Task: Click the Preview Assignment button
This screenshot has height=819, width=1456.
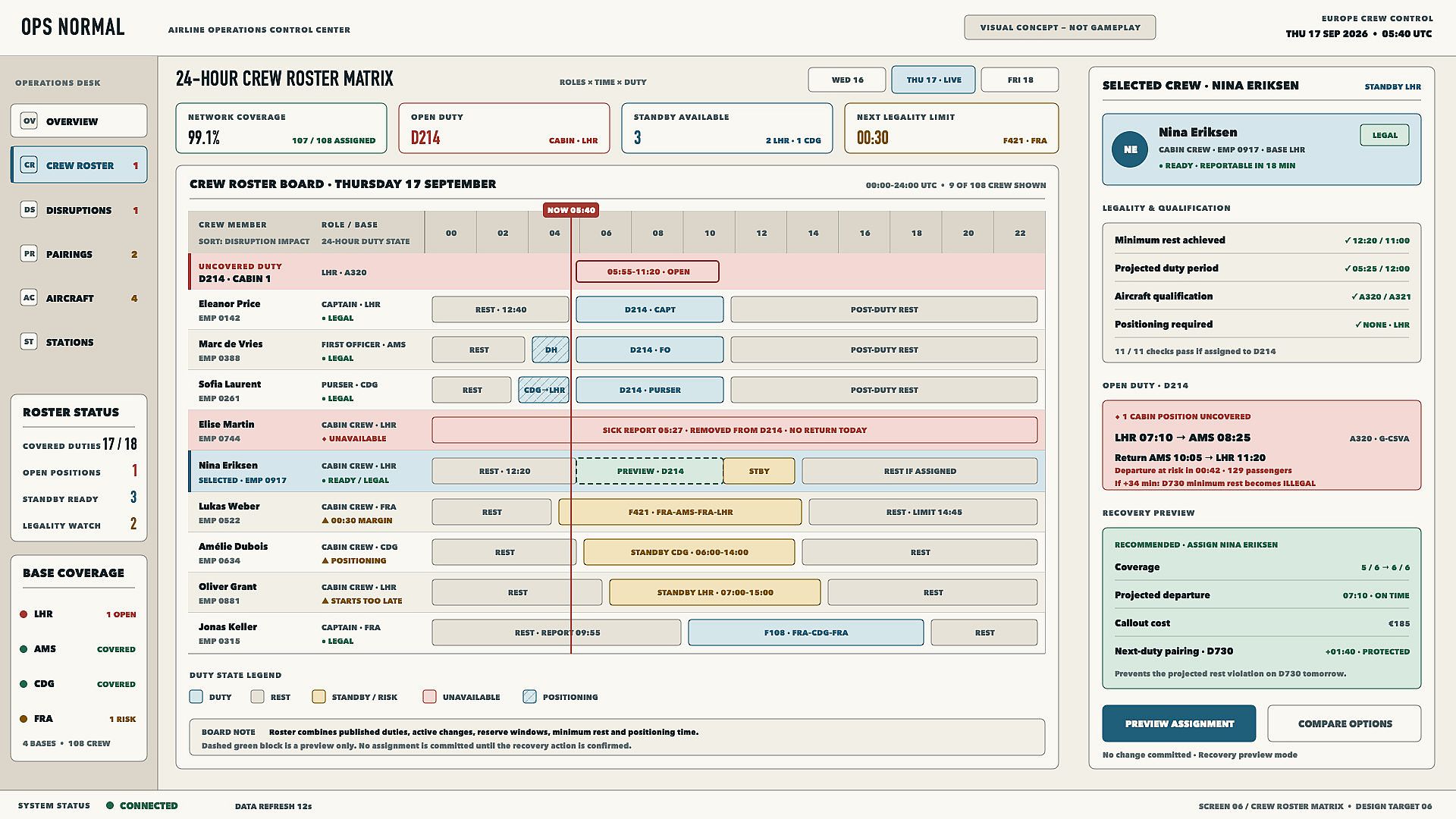Action: [x=1179, y=723]
